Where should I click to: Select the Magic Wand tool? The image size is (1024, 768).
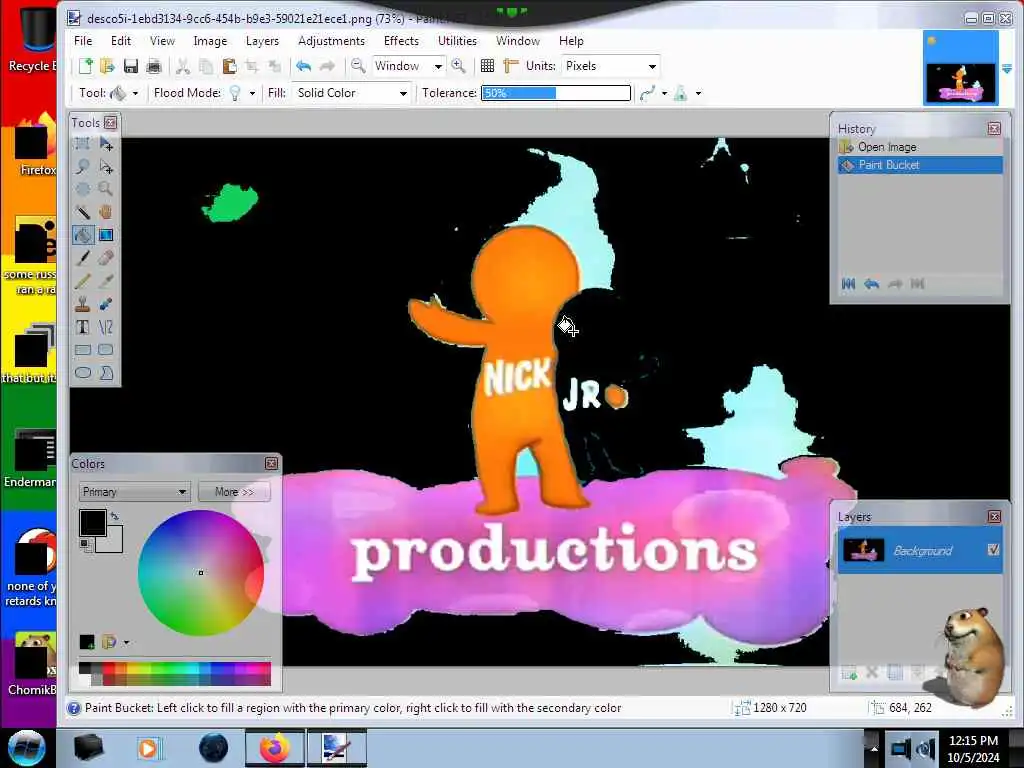[x=83, y=212]
